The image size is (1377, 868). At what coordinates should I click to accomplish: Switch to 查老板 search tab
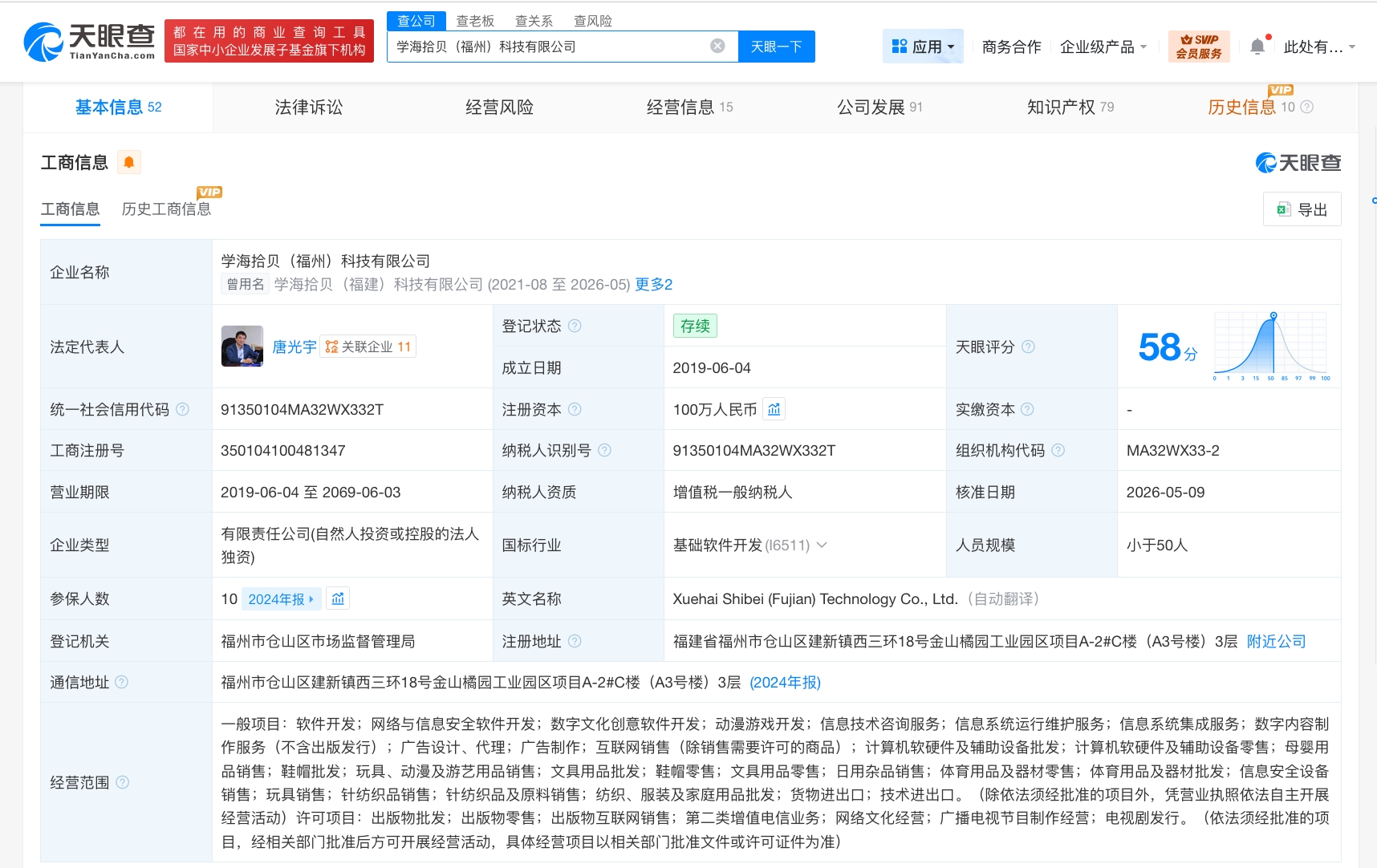click(x=475, y=21)
